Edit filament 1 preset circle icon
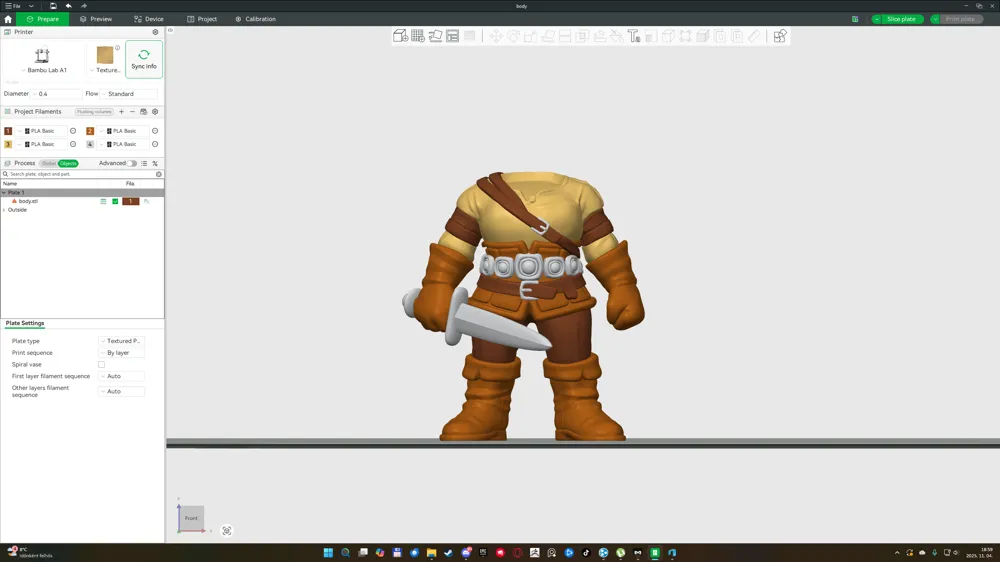1000x562 pixels. click(73, 131)
